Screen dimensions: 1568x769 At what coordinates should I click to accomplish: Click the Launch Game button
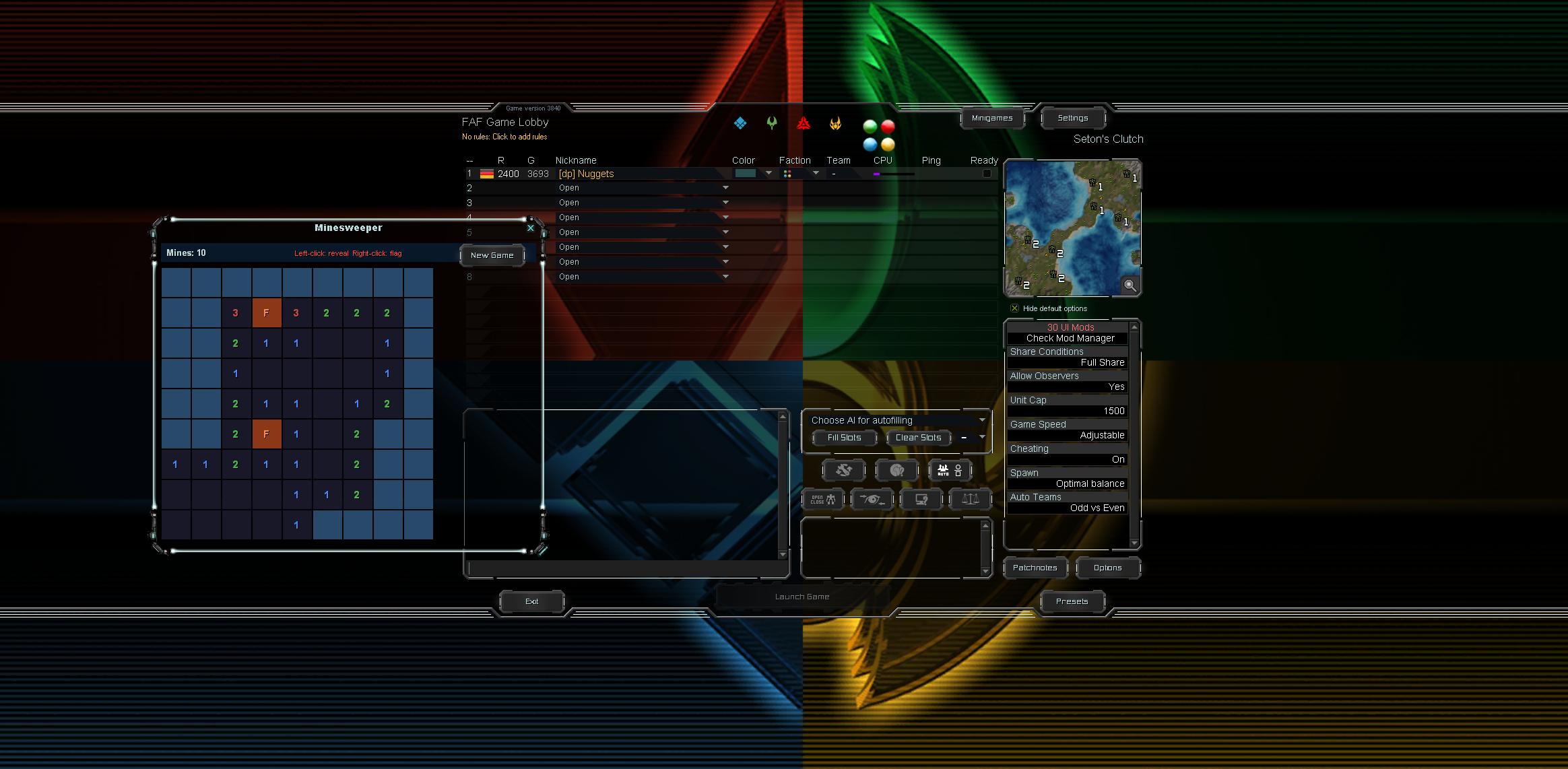802,597
